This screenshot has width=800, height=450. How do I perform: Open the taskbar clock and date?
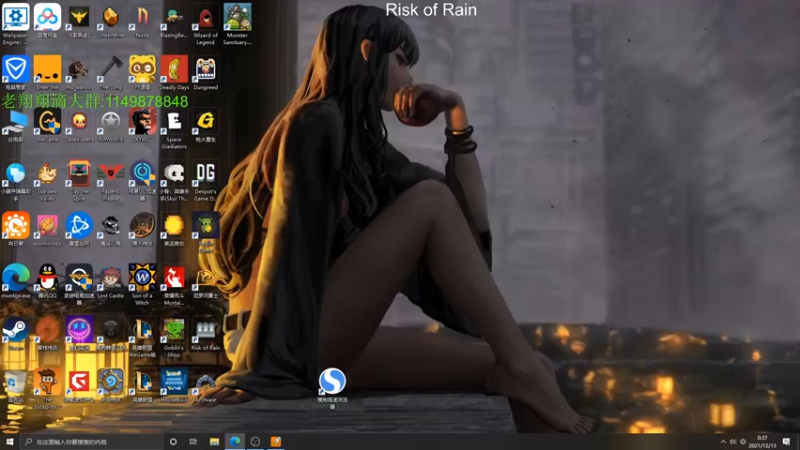point(762,441)
